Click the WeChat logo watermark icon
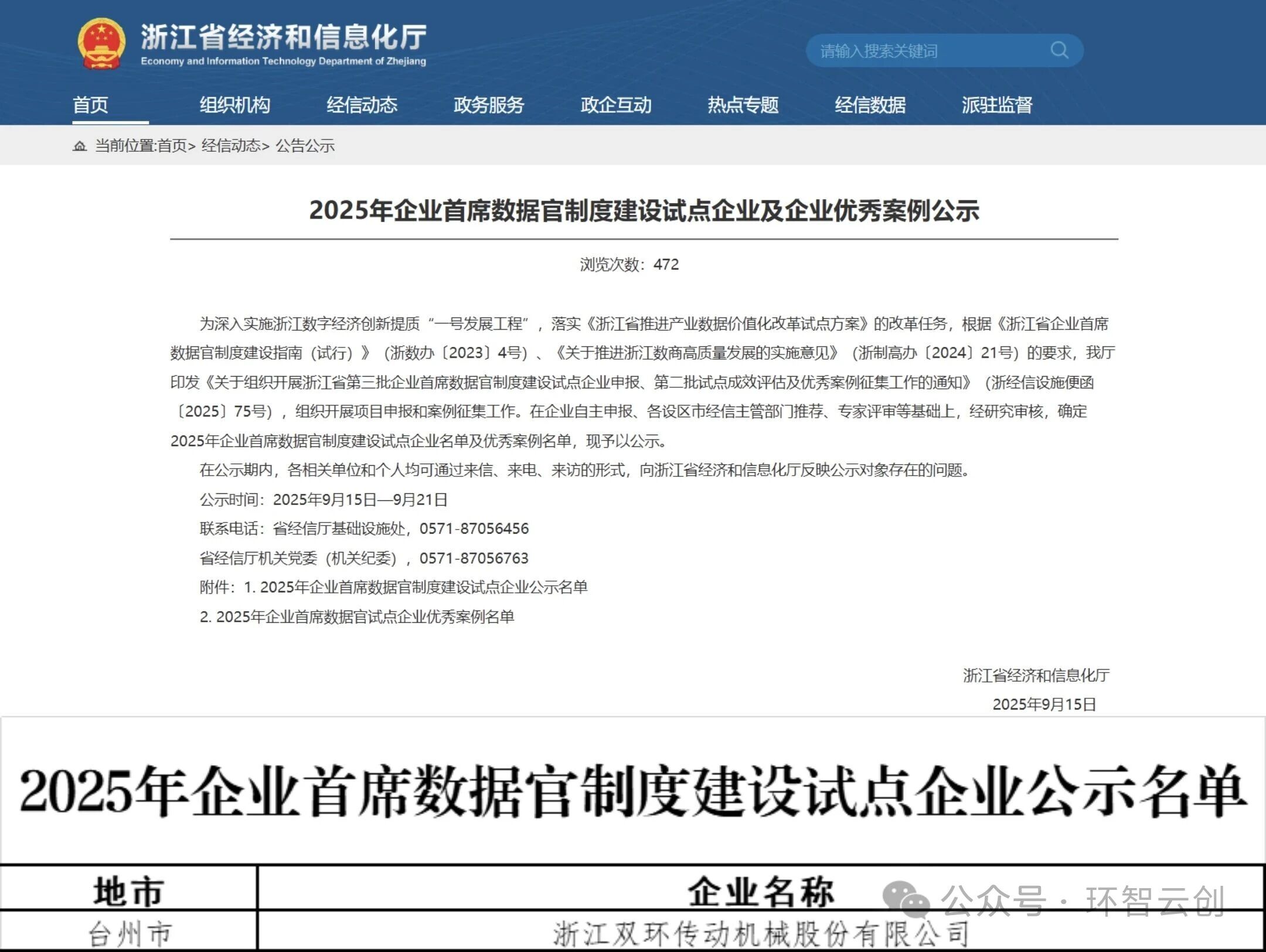Viewport: 1266px width, 952px height. click(x=906, y=899)
